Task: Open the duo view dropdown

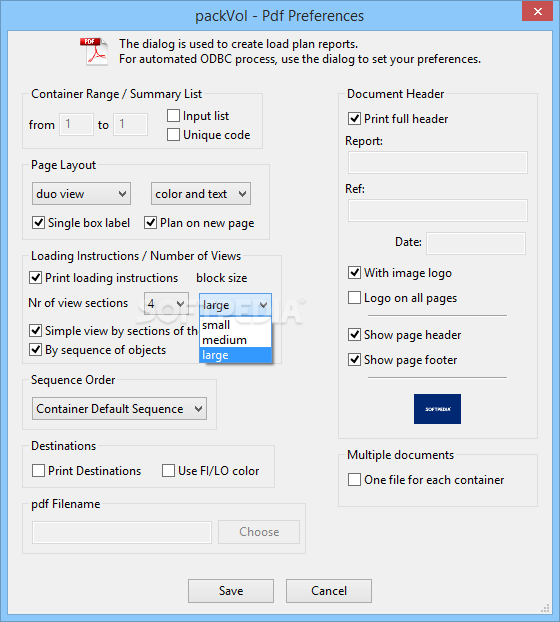Action: pos(81,194)
